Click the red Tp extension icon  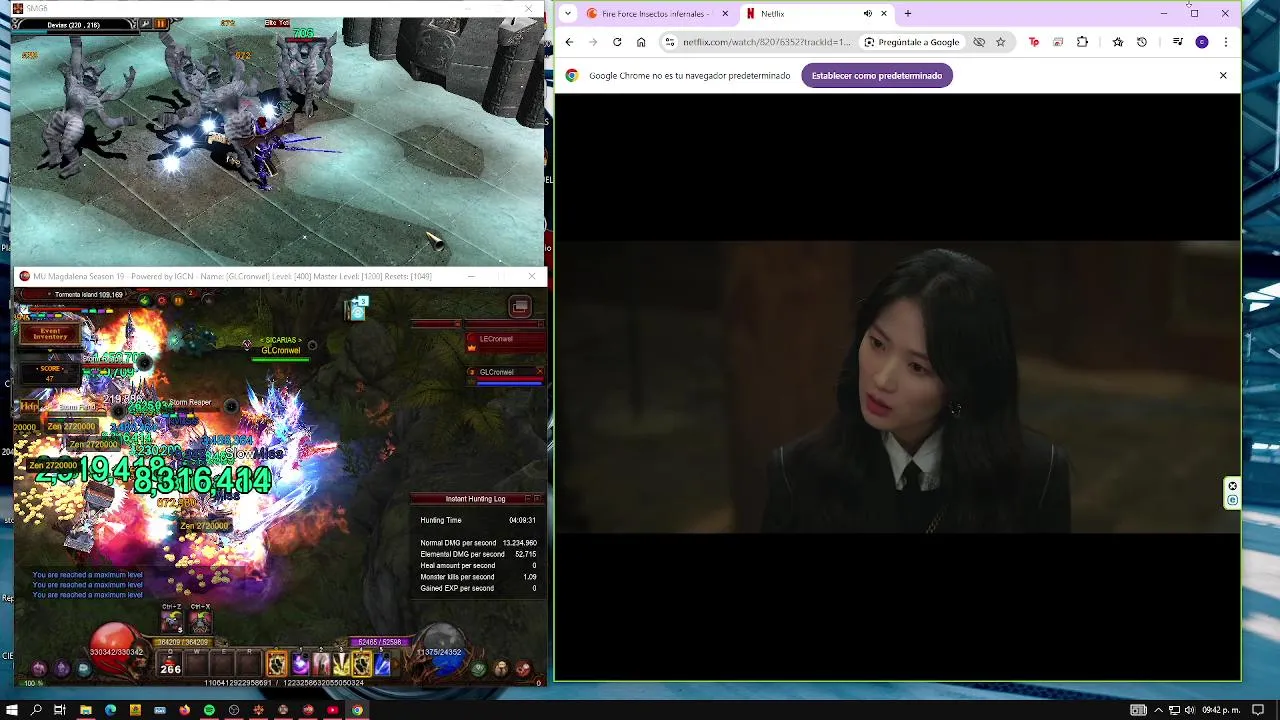click(x=1034, y=42)
